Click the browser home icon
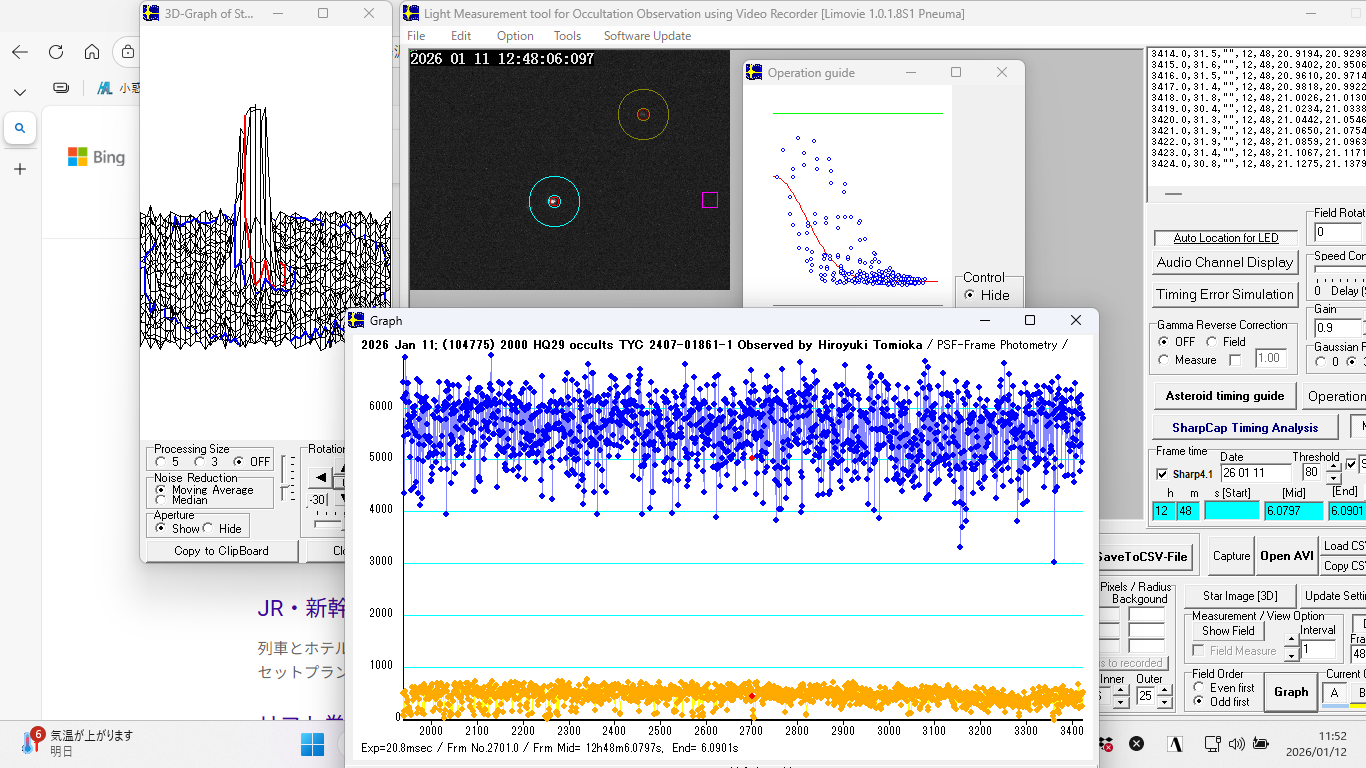The height and width of the screenshot is (768, 1366). tap(92, 52)
